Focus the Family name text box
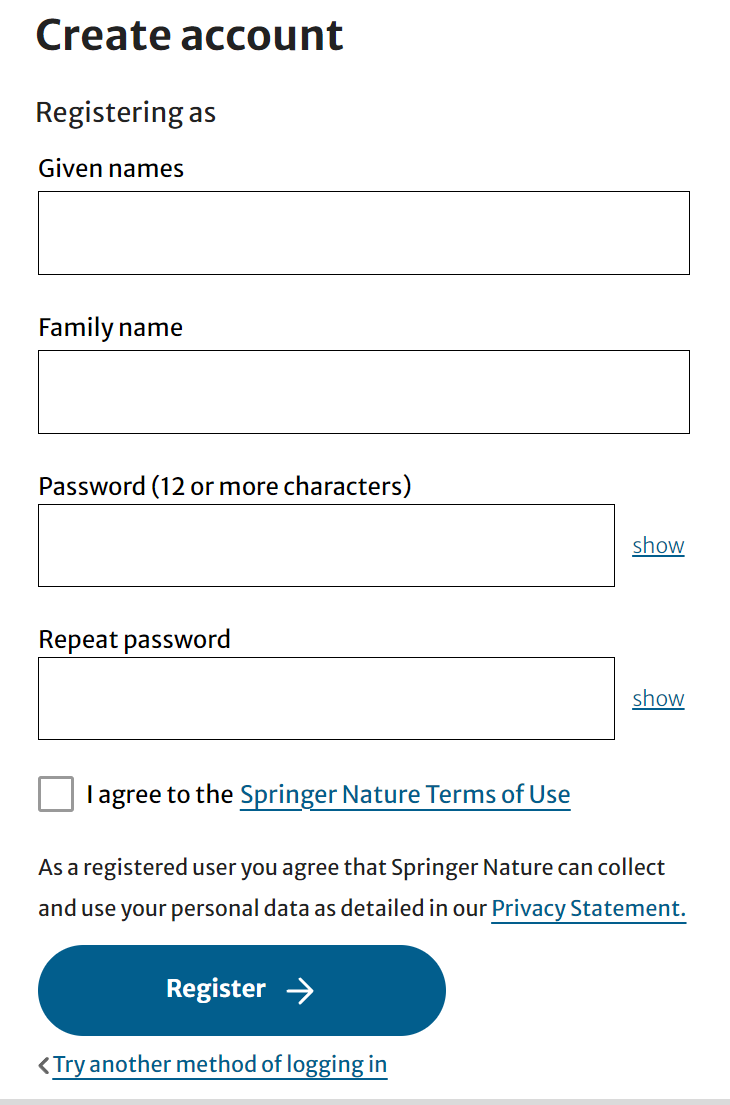Viewport: 730px width, 1105px height. point(363,392)
